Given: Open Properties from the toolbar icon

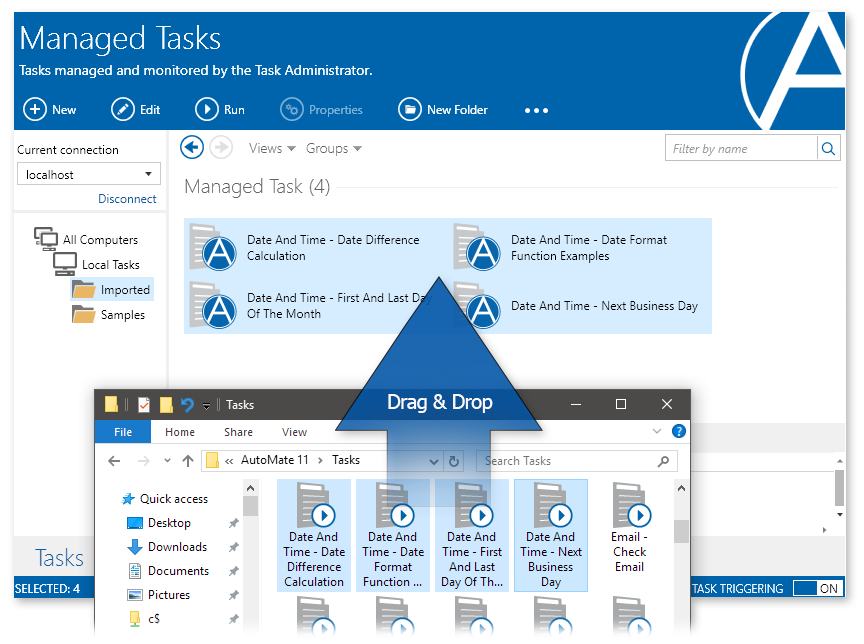Looking at the screenshot, I should [293, 109].
